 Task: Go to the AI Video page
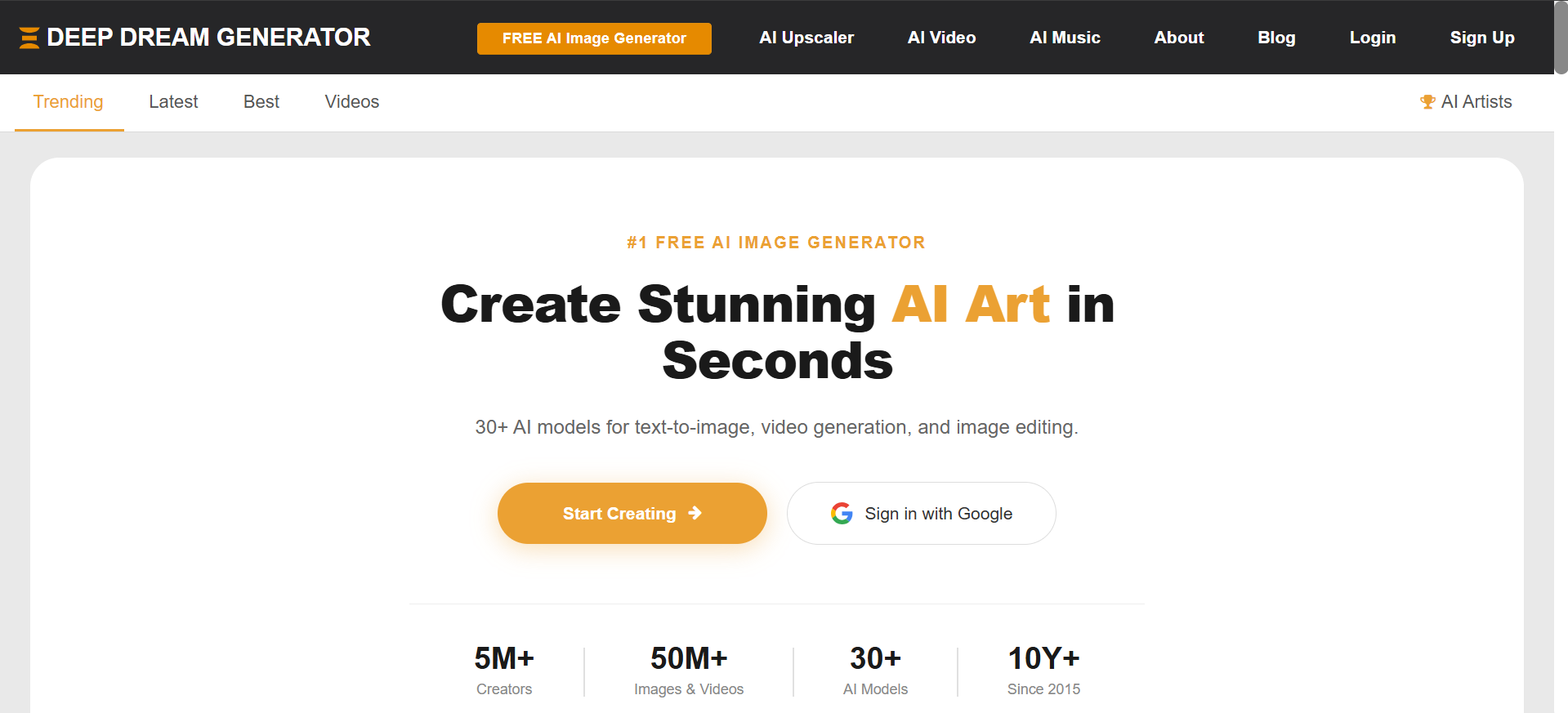(x=941, y=38)
